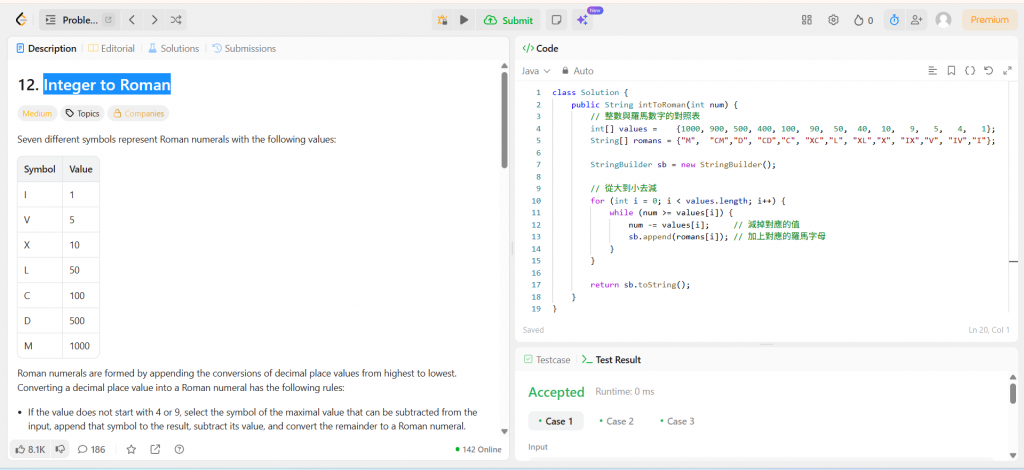Like the problem thumbs up 8.1K
The image size is (1024, 470).
point(30,449)
